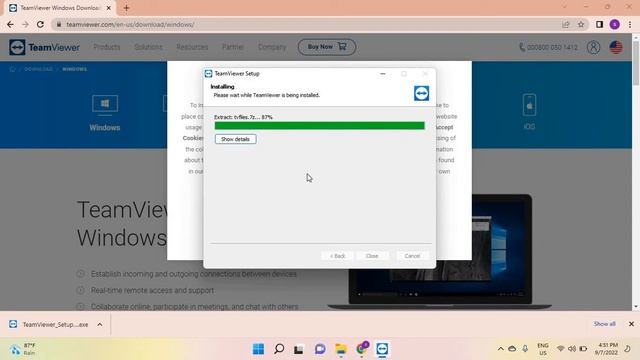Bookmark this page with the star icon
Screen dimensions: 640x360
[581, 24]
